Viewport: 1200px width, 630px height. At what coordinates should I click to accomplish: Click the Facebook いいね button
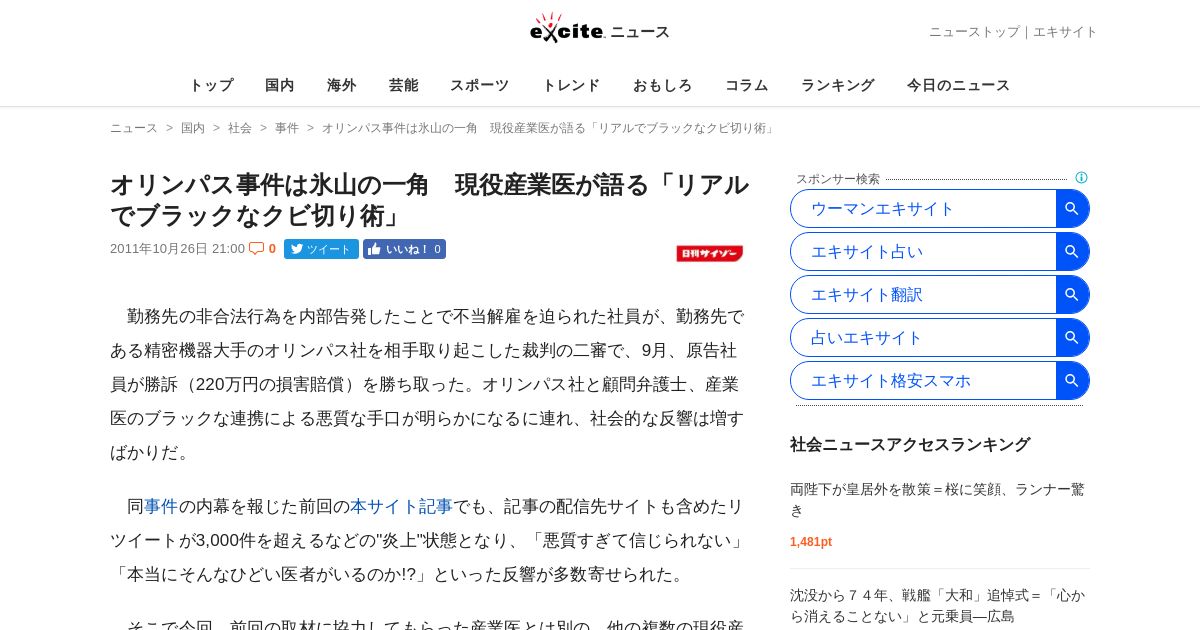coord(404,249)
